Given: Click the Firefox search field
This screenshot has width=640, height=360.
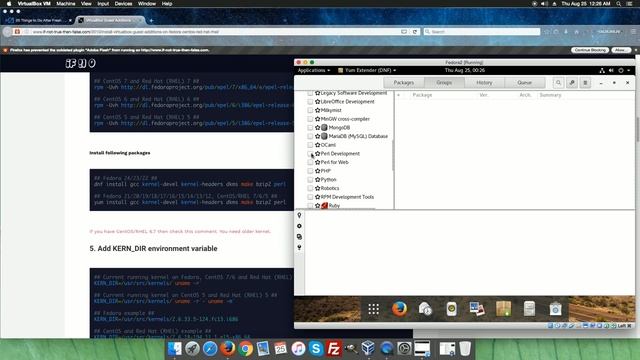Looking at the screenshot, I should pyautogui.click(x=482, y=32).
